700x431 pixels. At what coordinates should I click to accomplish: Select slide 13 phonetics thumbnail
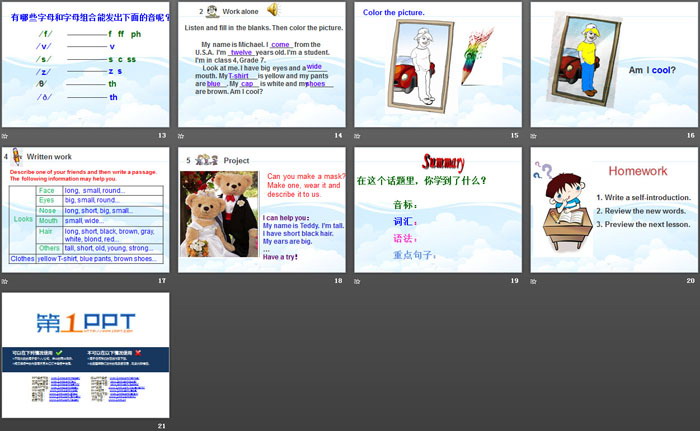click(x=86, y=65)
